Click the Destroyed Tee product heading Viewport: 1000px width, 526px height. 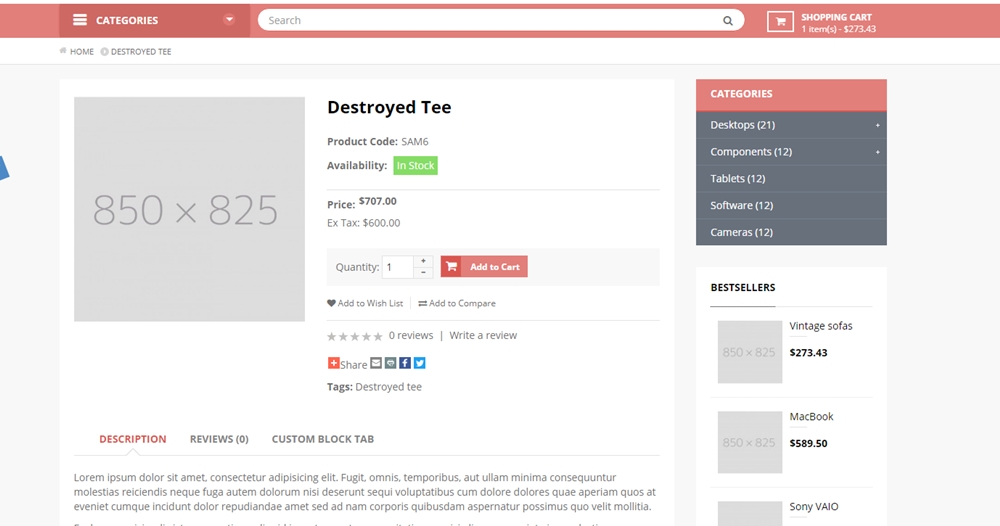pos(389,107)
